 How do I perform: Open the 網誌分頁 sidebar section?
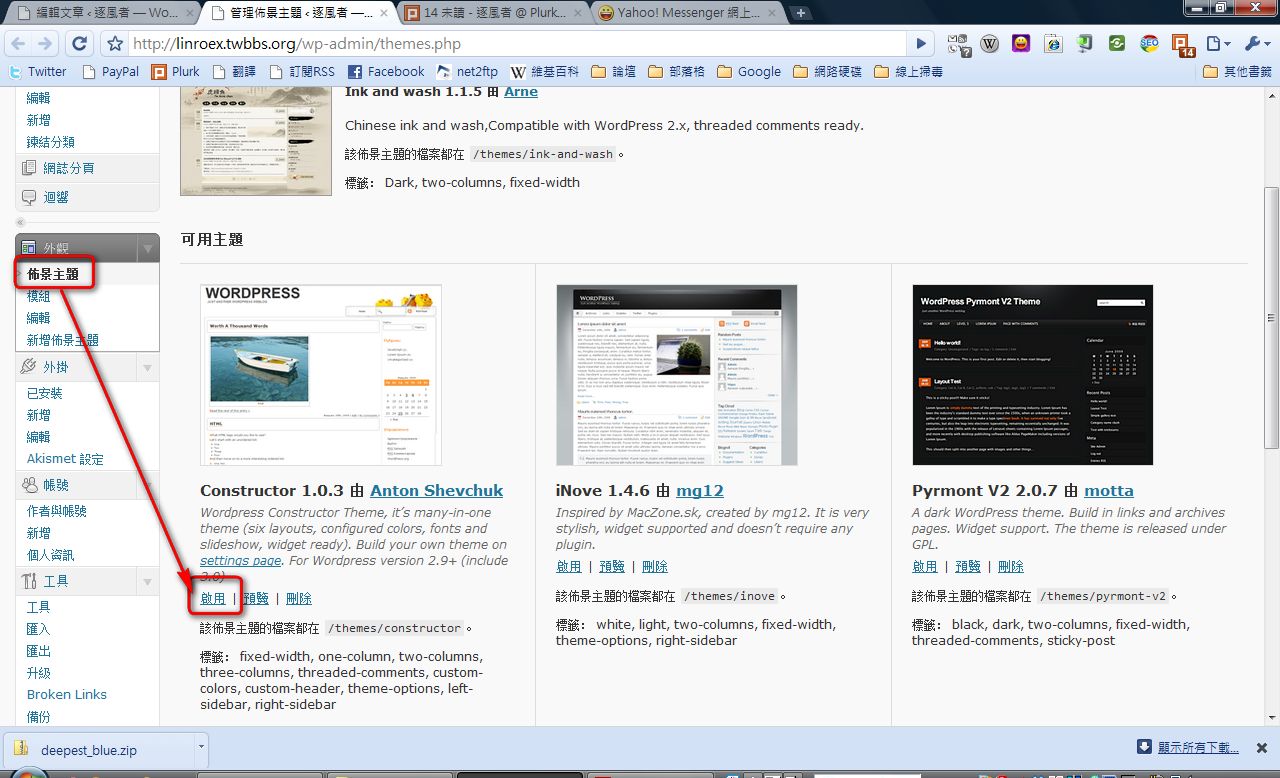pos(88,168)
